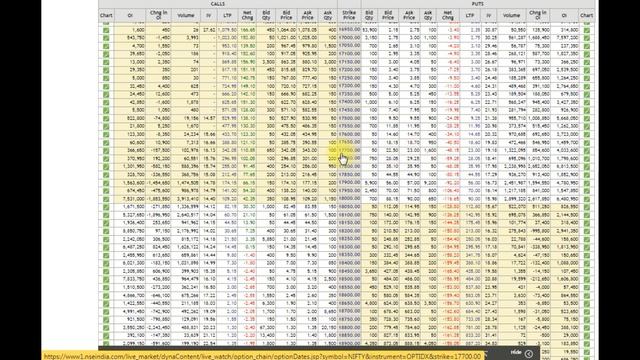Open strike price 18500.00 link

pos(349,279)
